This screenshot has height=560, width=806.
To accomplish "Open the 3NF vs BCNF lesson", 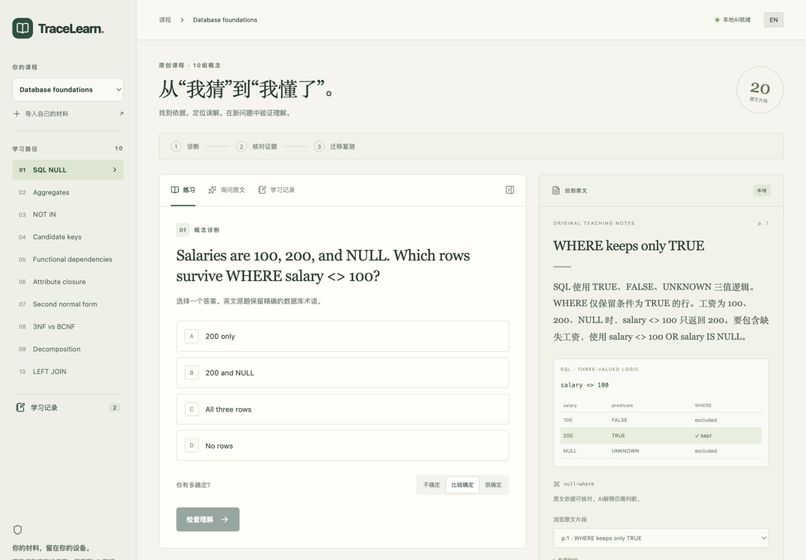I will (68, 327).
